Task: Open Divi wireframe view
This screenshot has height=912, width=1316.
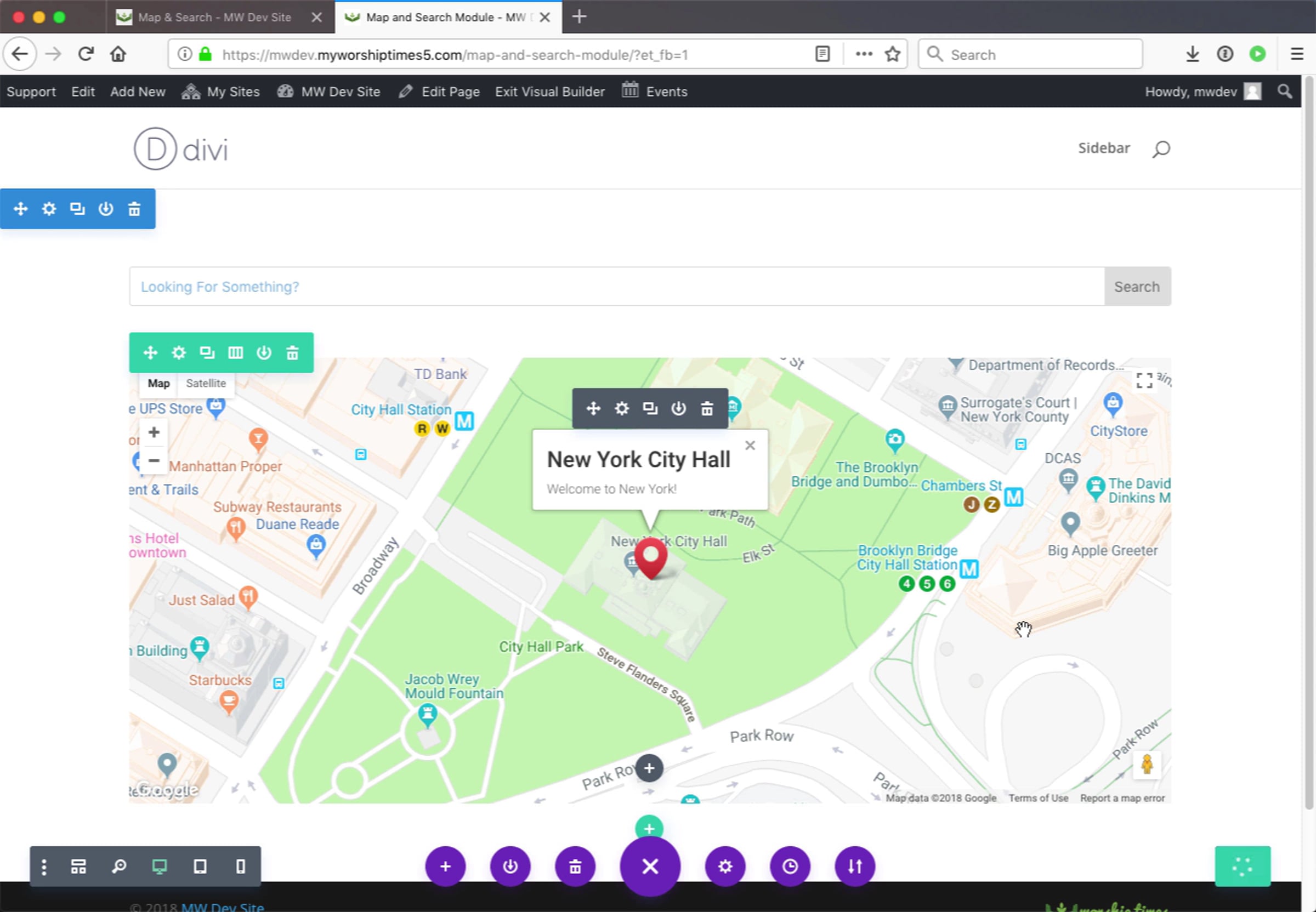Action: [78, 867]
